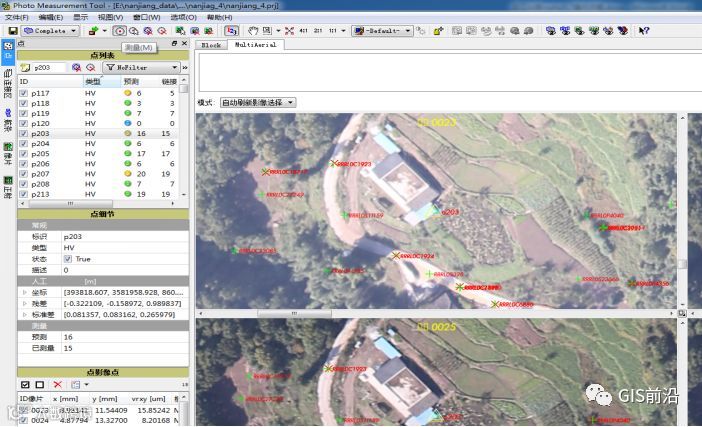Open the dropdown arrow next to 1:1 zoom
This screenshot has height=427, width=702.
343,31
